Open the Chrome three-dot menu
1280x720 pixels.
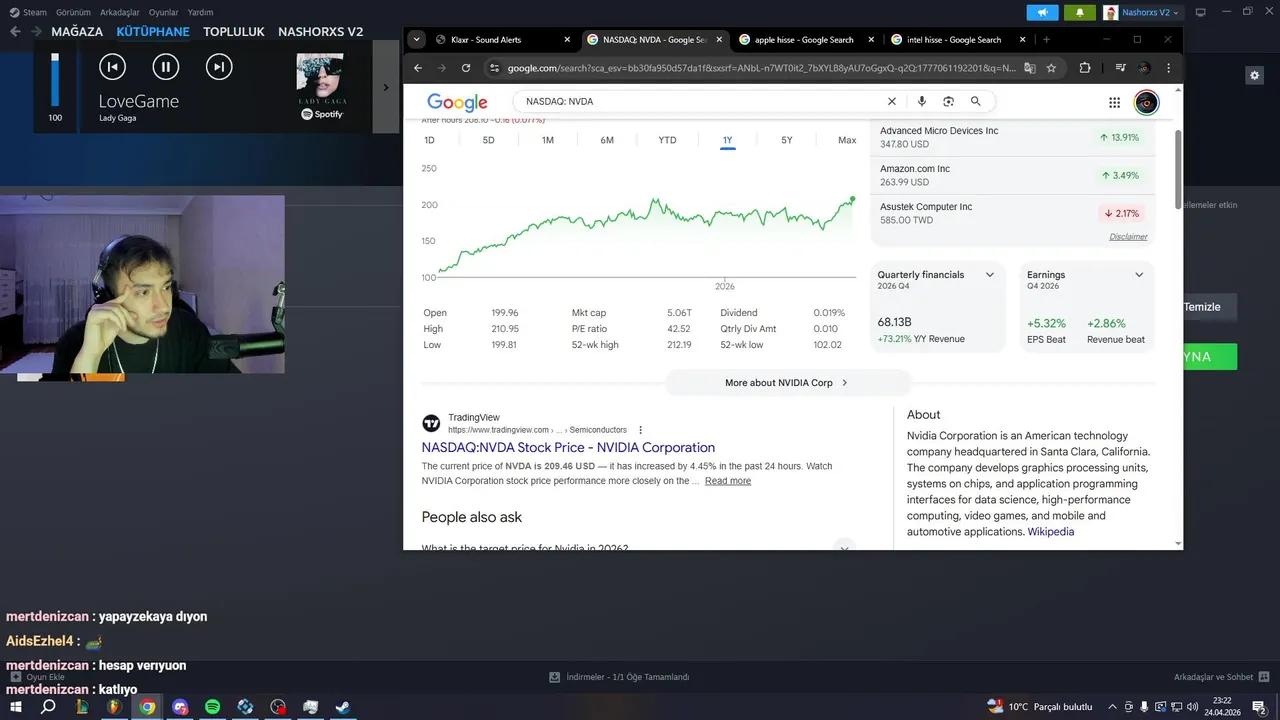click(x=1168, y=68)
